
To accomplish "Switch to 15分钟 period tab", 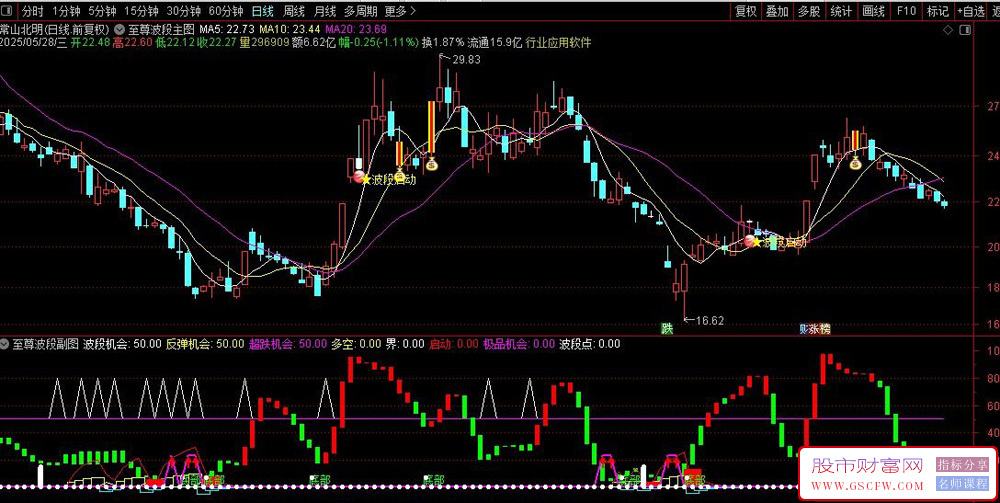I will [141, 11].
